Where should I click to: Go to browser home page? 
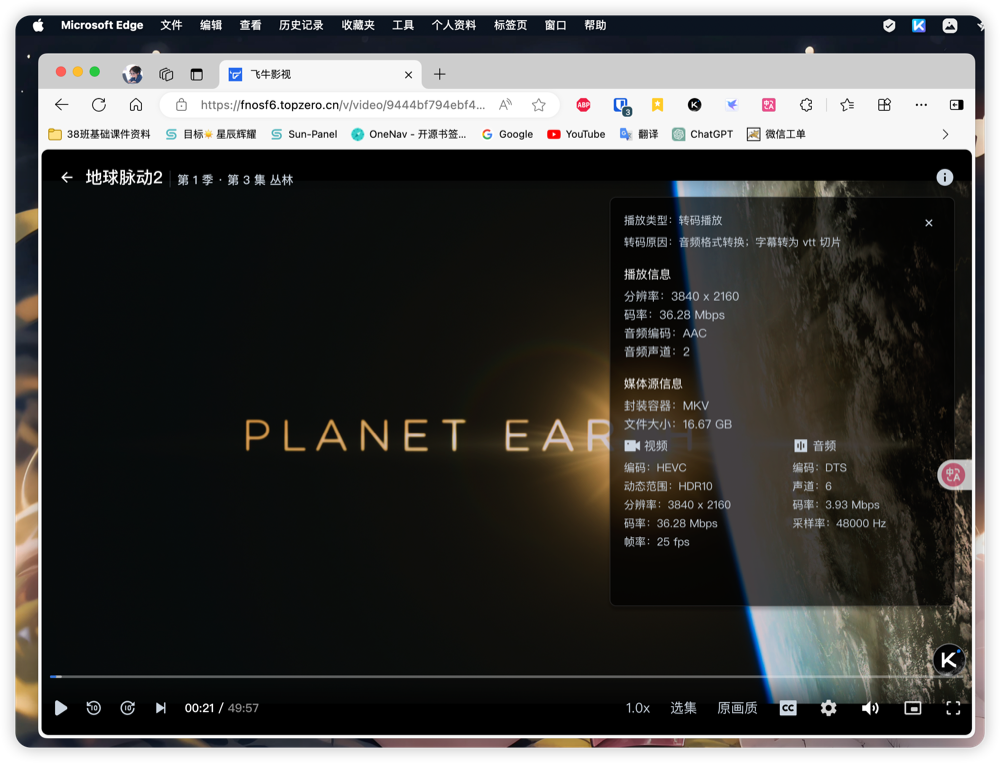(x=136, y=105)
